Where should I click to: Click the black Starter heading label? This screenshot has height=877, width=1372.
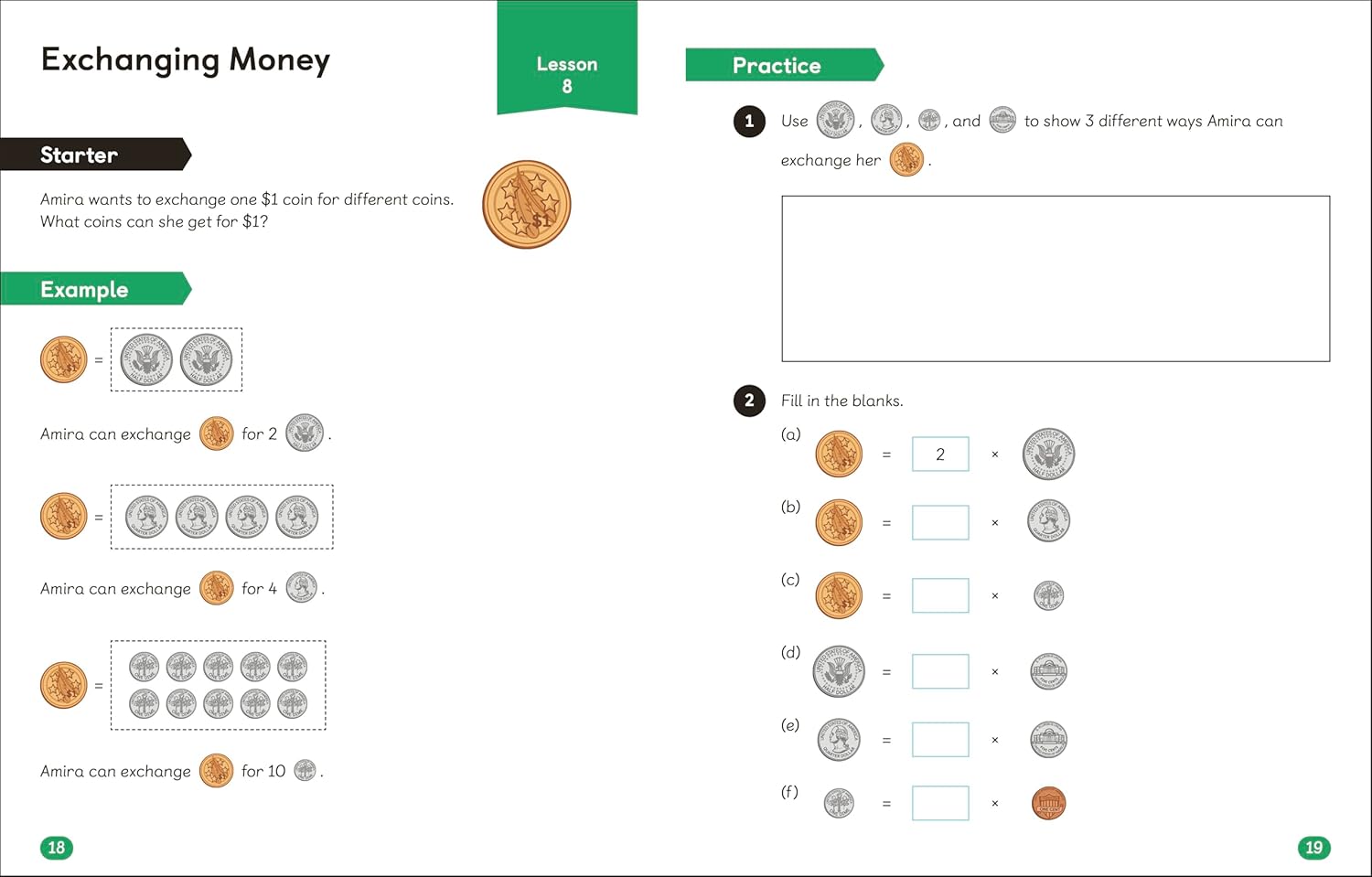[x=96, y=155]
